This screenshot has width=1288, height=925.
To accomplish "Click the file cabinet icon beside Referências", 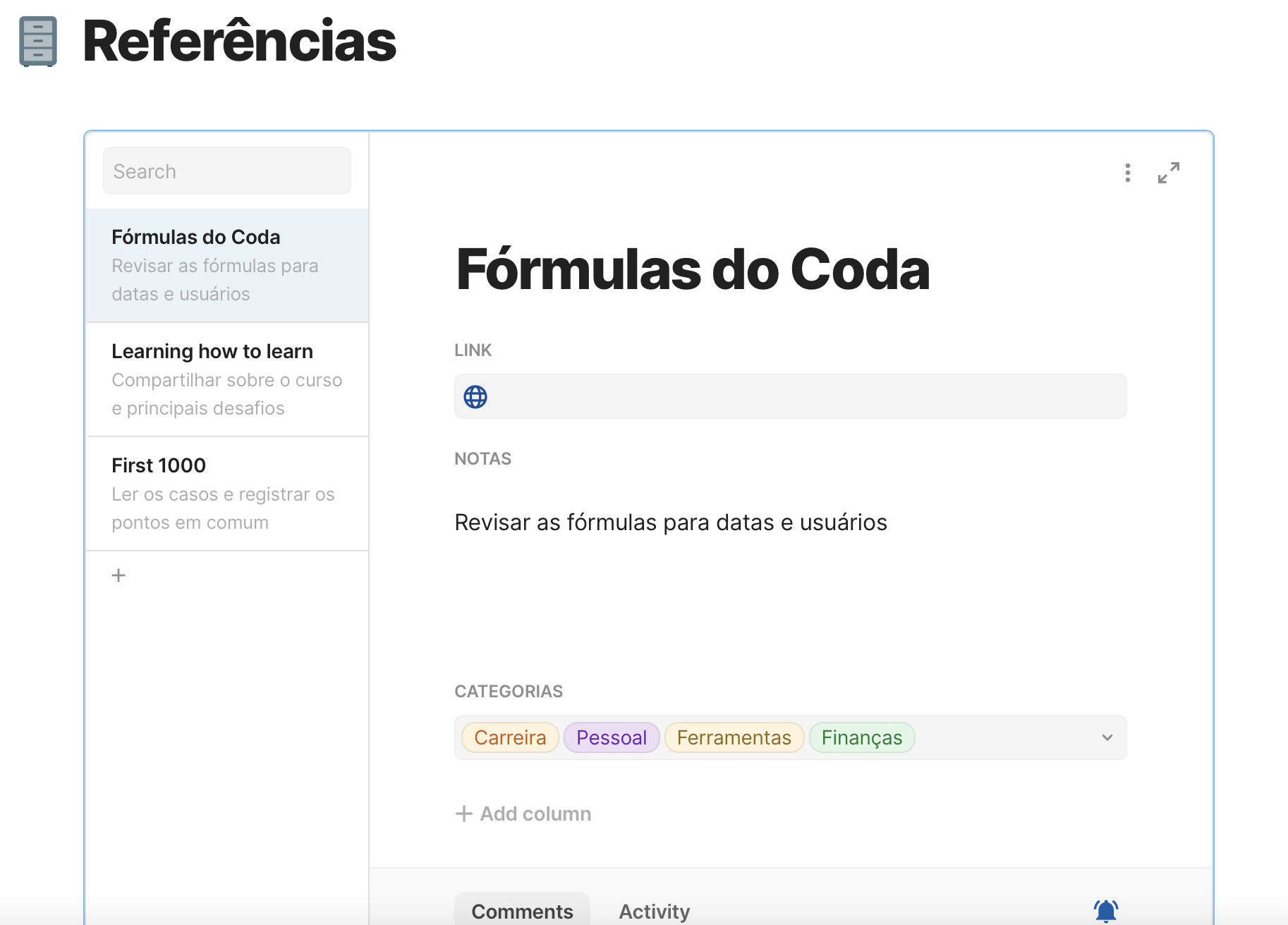I will (x=37, y=42).
